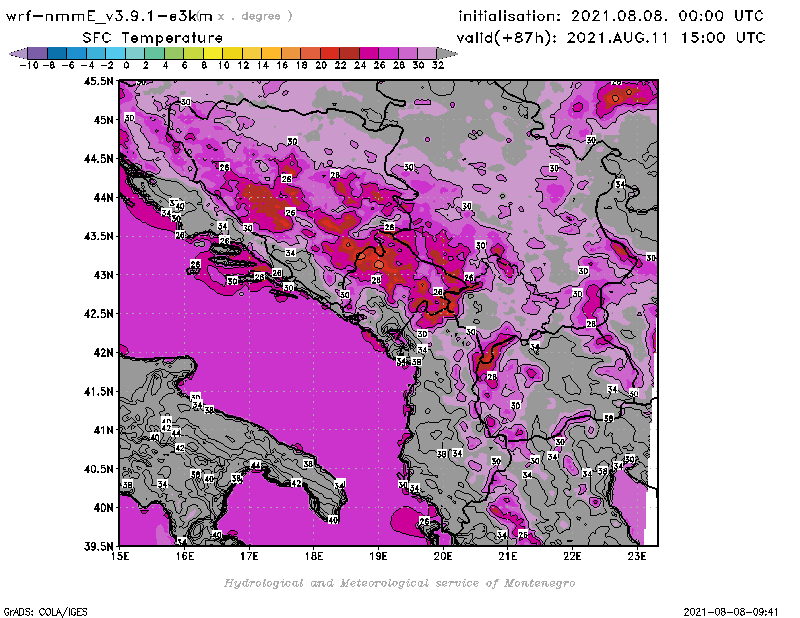Click the '17E' longitude label

click(249, 556)
